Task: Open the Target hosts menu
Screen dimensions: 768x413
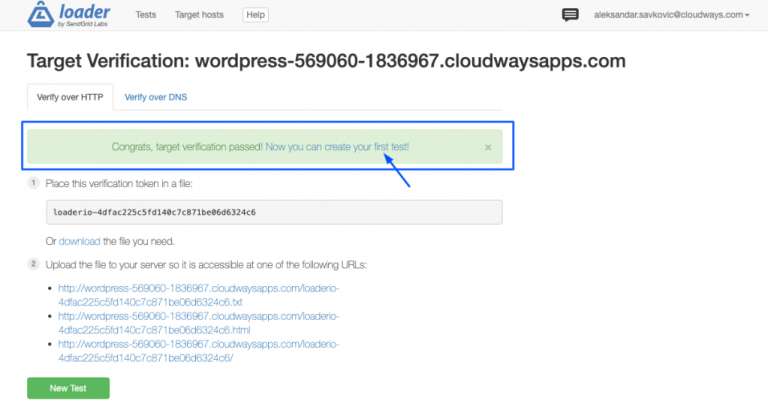Action: (x=199, y=15)
